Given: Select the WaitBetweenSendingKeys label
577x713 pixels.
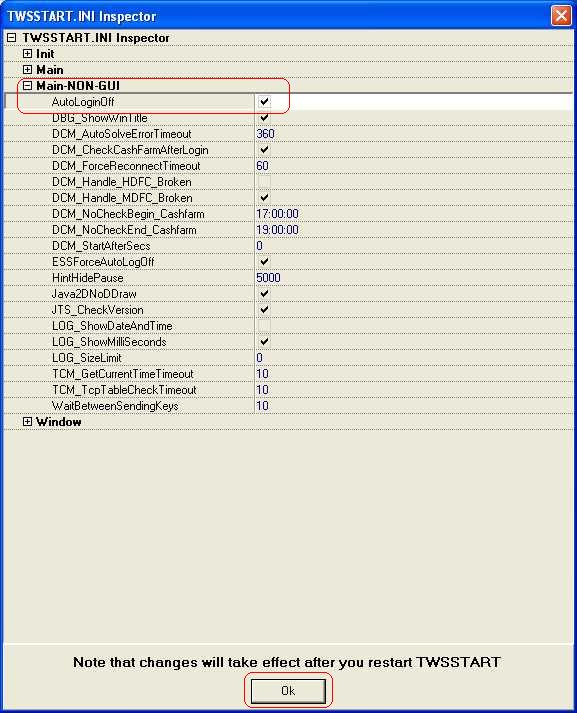Looking at the screenshot, I should coord(115,406).
